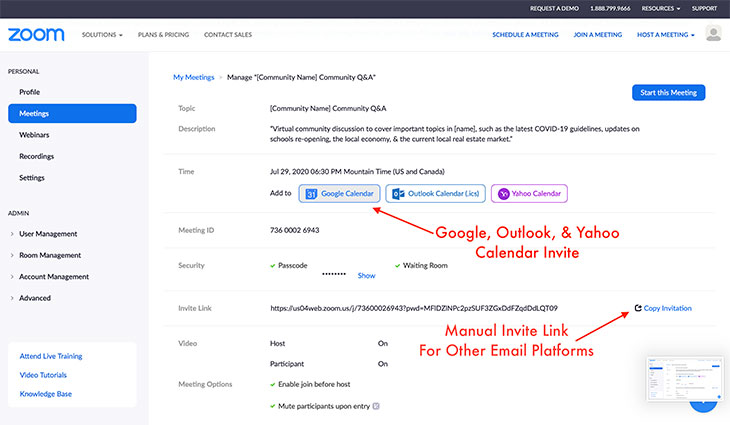Screen dimensions: 730x425
Task: Add meeting to Outlook Calendar (.ics)
Action: pos(435,194)
